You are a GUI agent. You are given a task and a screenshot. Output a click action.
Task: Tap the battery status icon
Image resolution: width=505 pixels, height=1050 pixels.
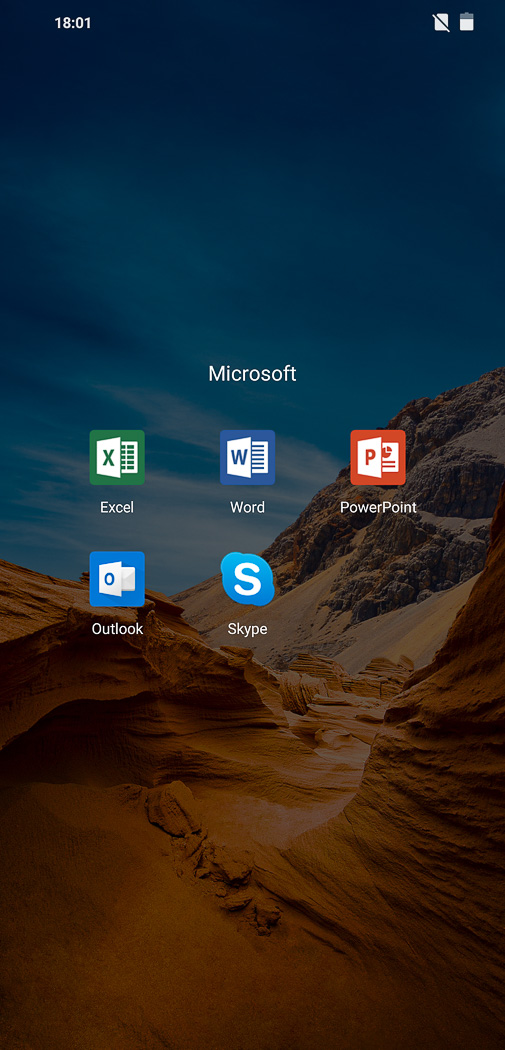[467, 22]
